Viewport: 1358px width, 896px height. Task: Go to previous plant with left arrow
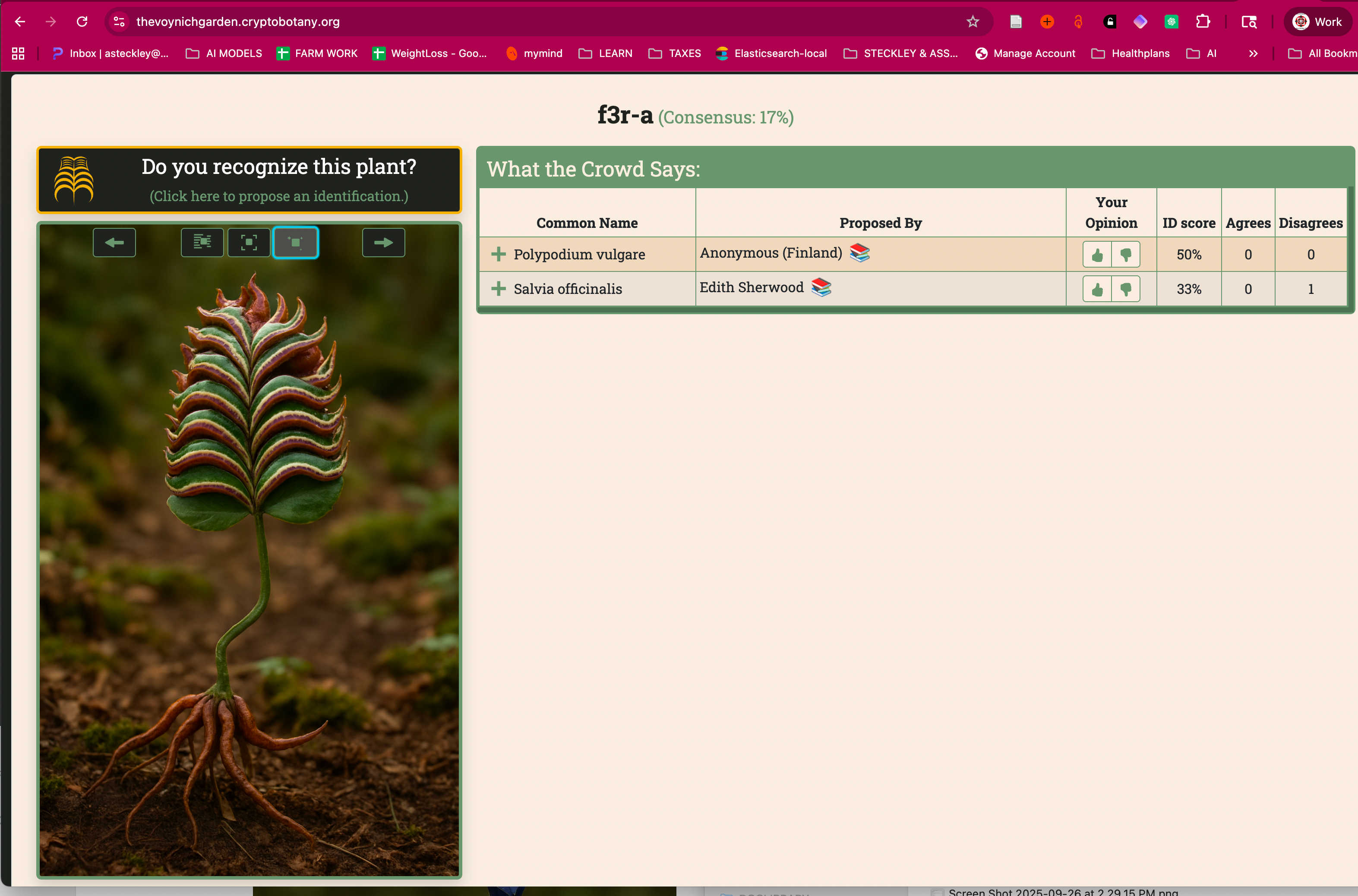pyautogui.click(x=114, y=243)
